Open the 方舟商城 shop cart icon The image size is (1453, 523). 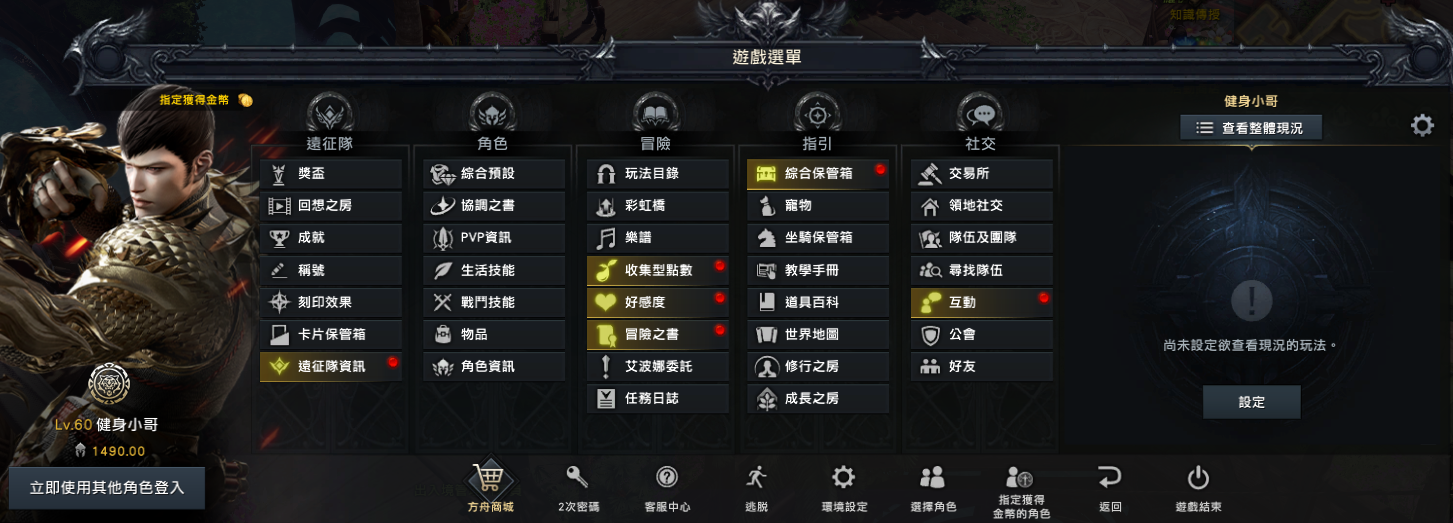[x=490, y=478]
